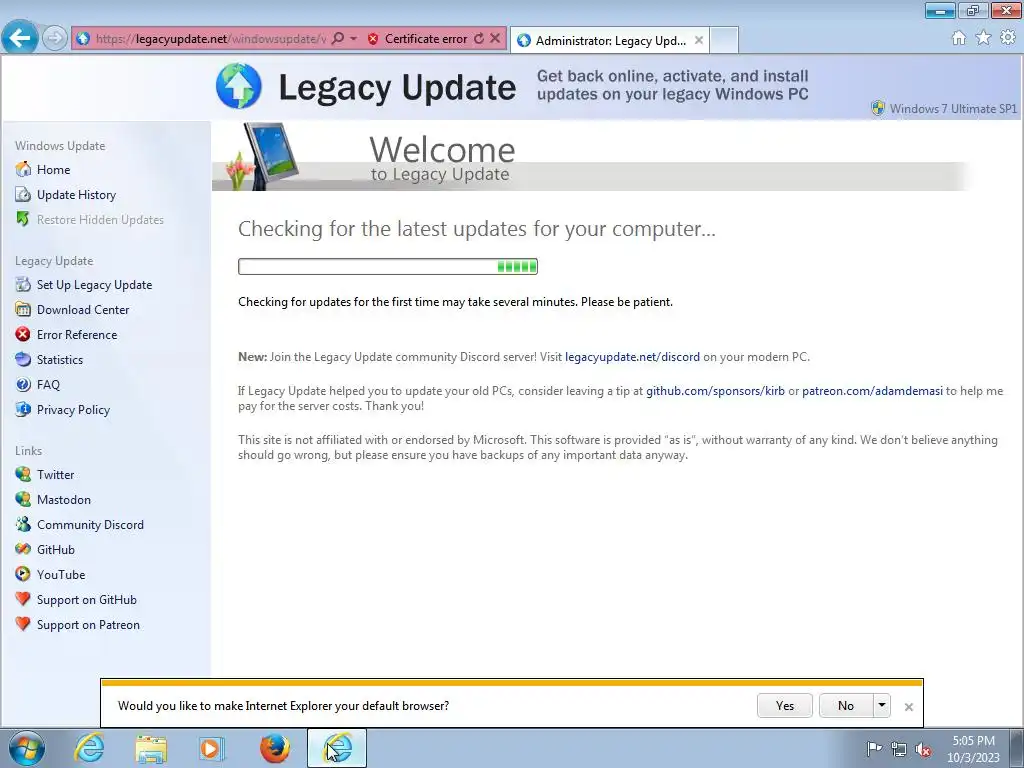Open legacyupdate.net/discord hyperlink
Screen dimensions: 1024x768
[x=632, y=357]
